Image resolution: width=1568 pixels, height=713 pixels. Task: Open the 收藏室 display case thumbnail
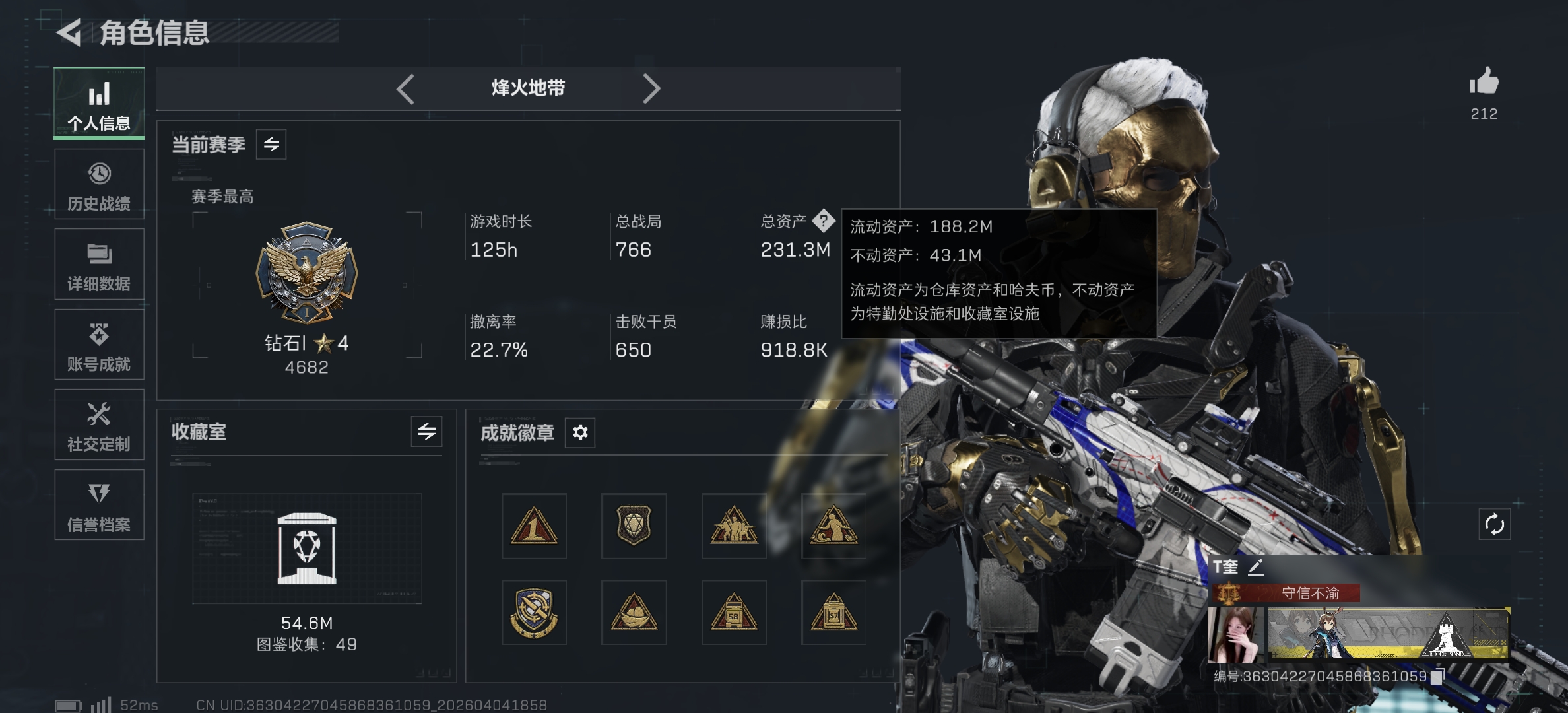point(307,549)
